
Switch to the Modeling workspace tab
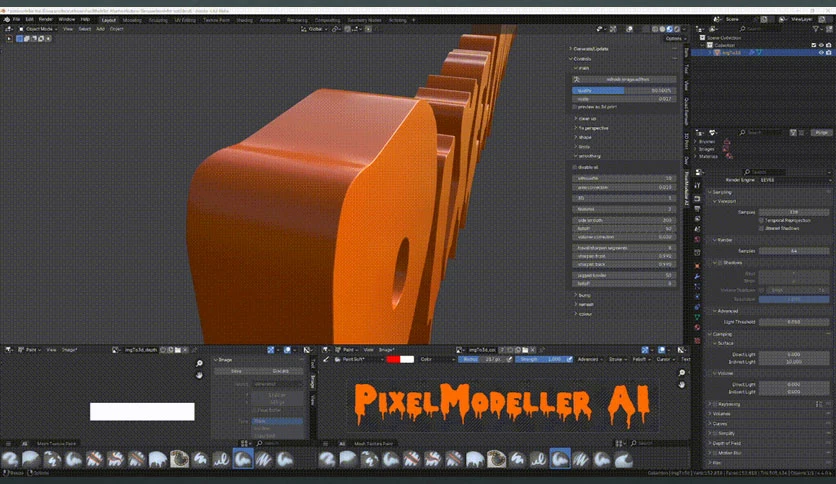(x=132, y=20)
